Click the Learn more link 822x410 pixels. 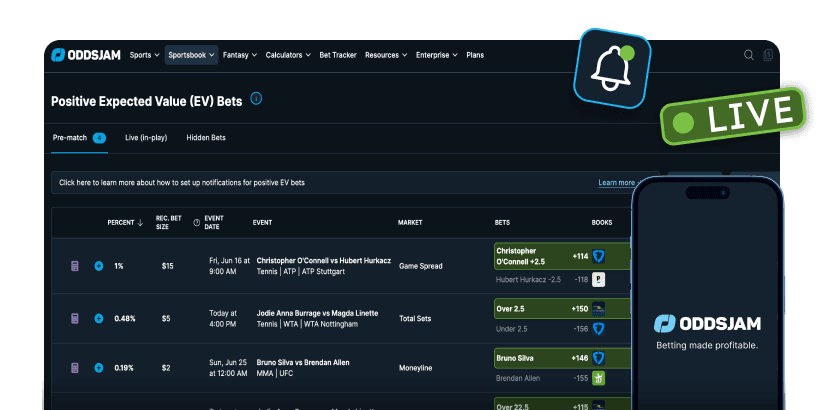tap(616, 183)
